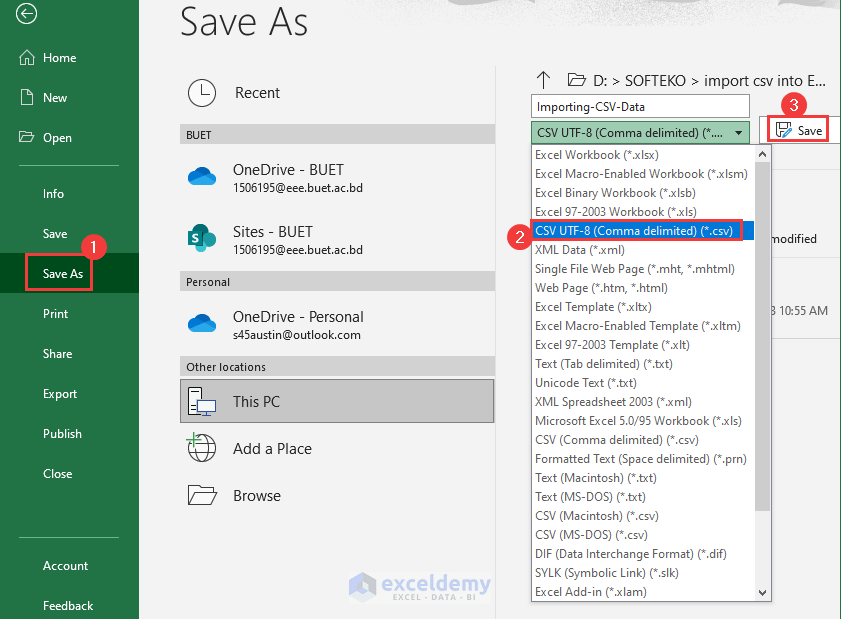Click the Save button with disk icon

(797, 129)
